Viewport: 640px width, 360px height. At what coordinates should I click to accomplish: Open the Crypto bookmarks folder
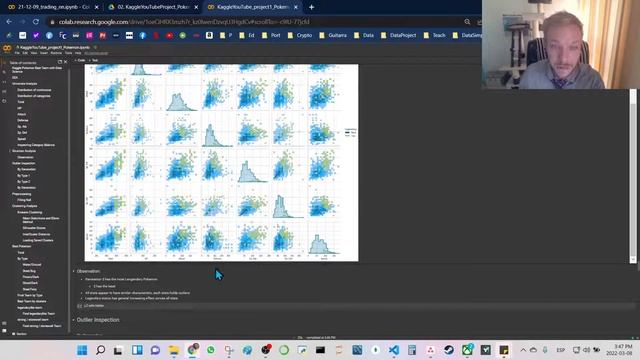click(x=300, y=36)
